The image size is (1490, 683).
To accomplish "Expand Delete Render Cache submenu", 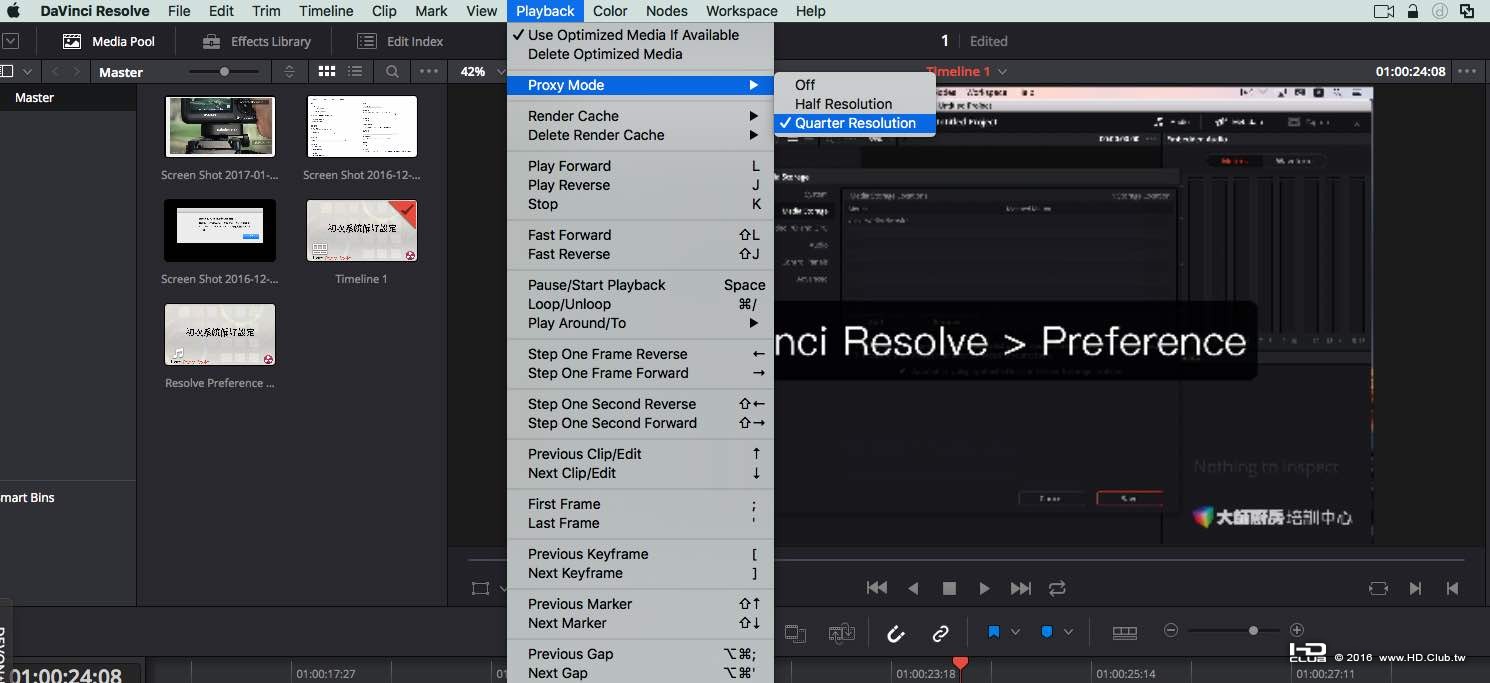I will [x=640, y=135].
